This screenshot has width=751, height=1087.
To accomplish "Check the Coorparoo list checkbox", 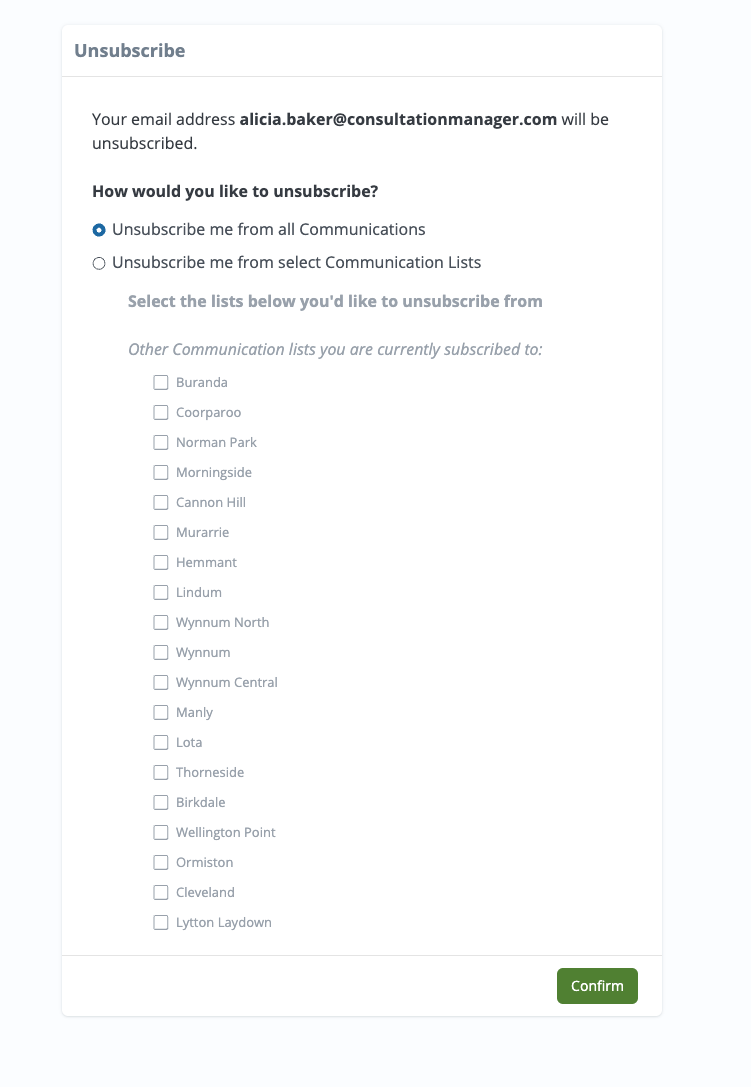I will [161, 412].
